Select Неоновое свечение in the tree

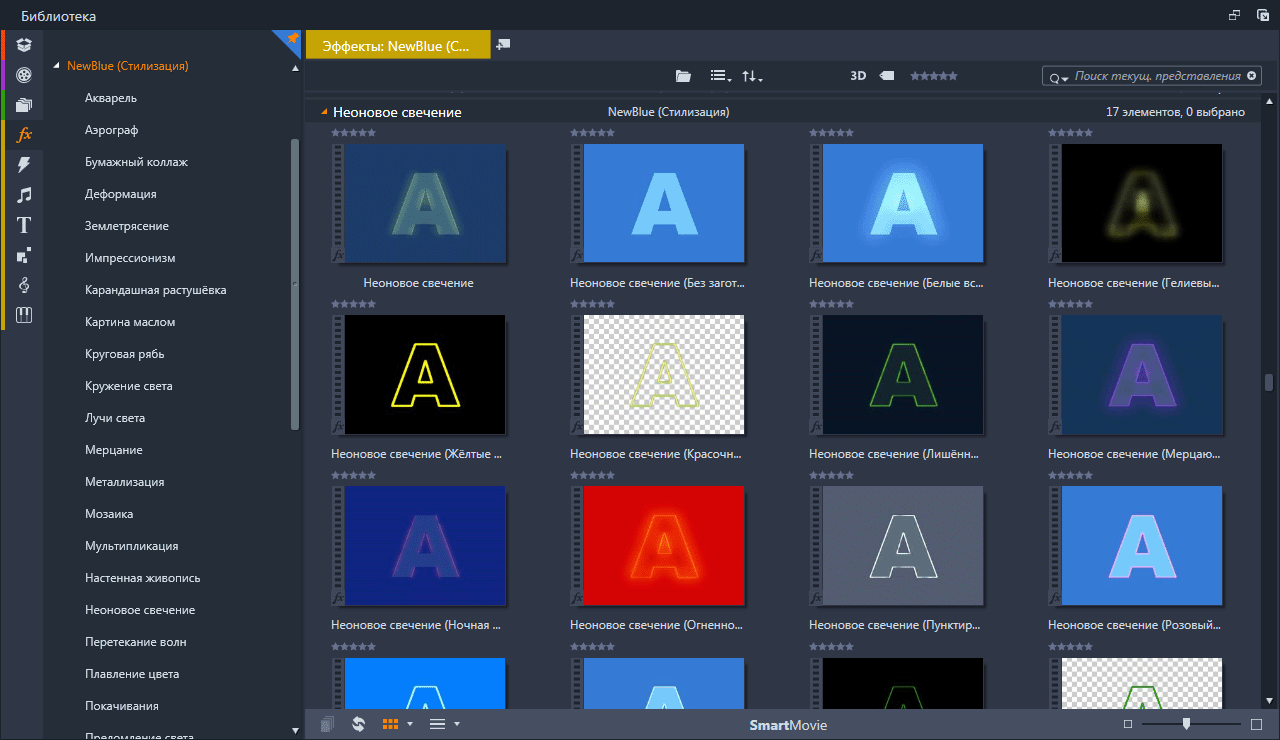(140, 610)
